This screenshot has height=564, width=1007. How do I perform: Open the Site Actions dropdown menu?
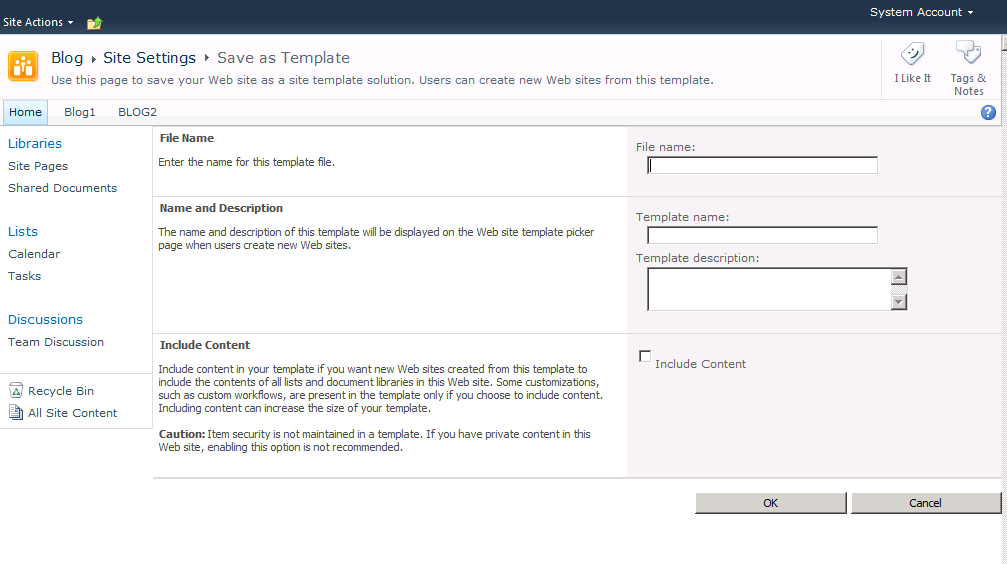[x=38, y=22]
